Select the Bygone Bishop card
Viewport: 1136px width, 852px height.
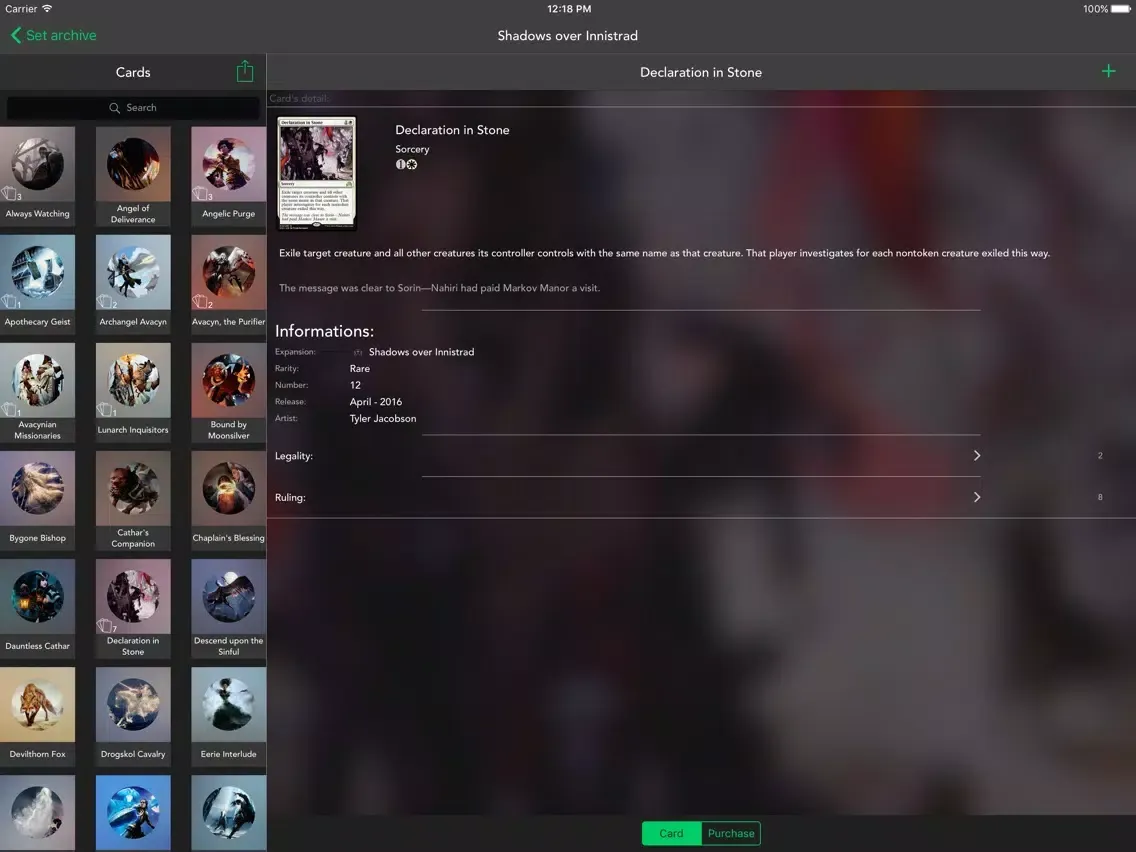[38, 500]
